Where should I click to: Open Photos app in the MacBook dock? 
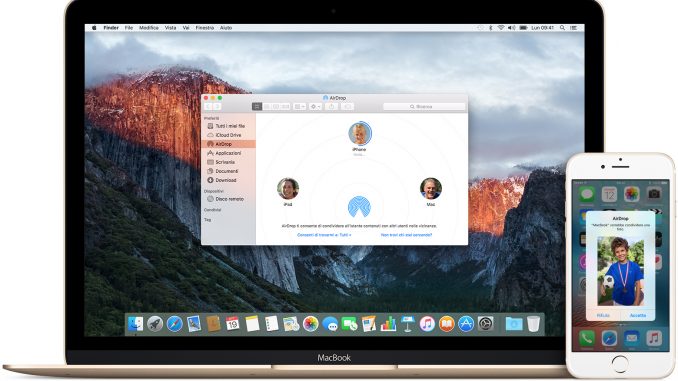310,323
